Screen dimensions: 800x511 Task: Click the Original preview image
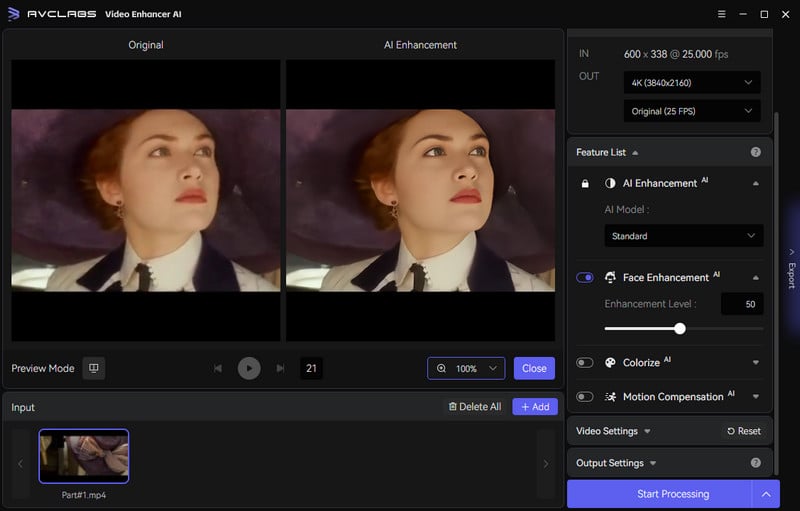coord(146,200)
